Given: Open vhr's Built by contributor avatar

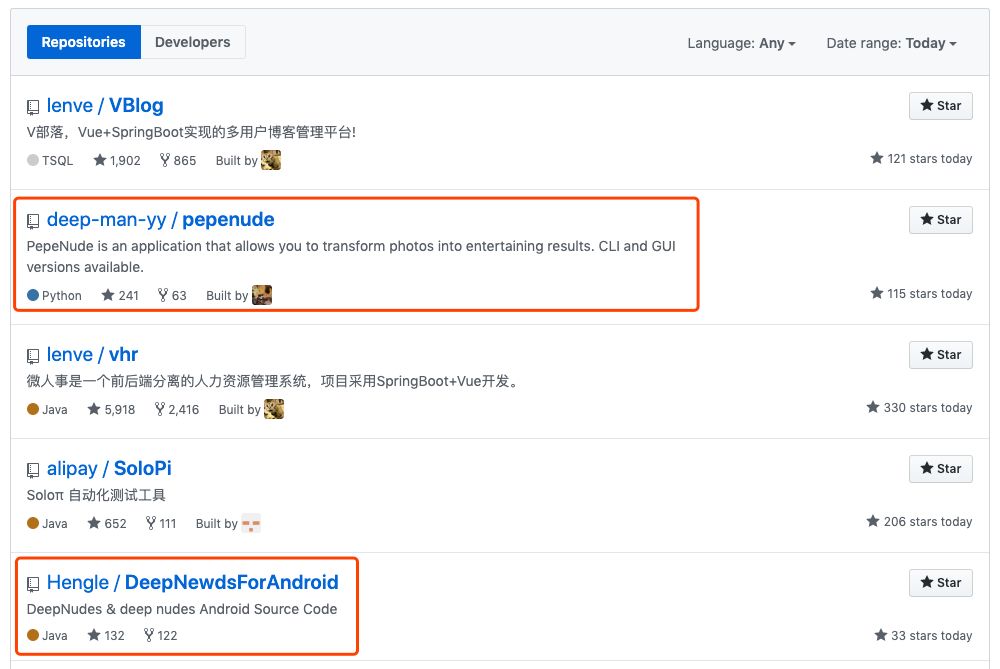Looking at the screenshot, I should tap(274, 409).
